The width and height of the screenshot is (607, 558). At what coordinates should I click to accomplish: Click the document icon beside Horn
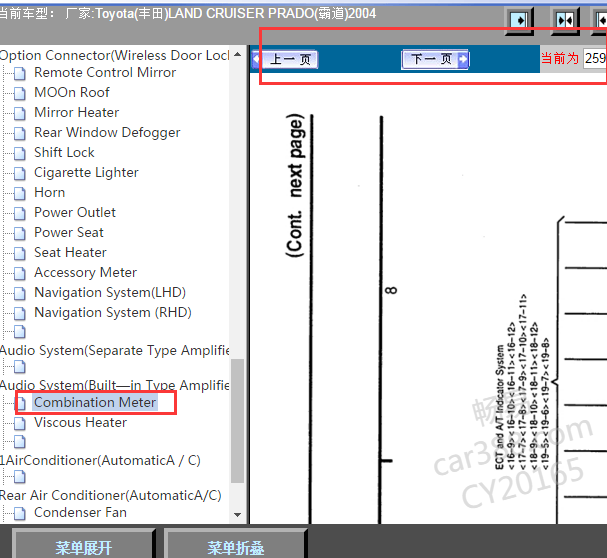(20, 193)
